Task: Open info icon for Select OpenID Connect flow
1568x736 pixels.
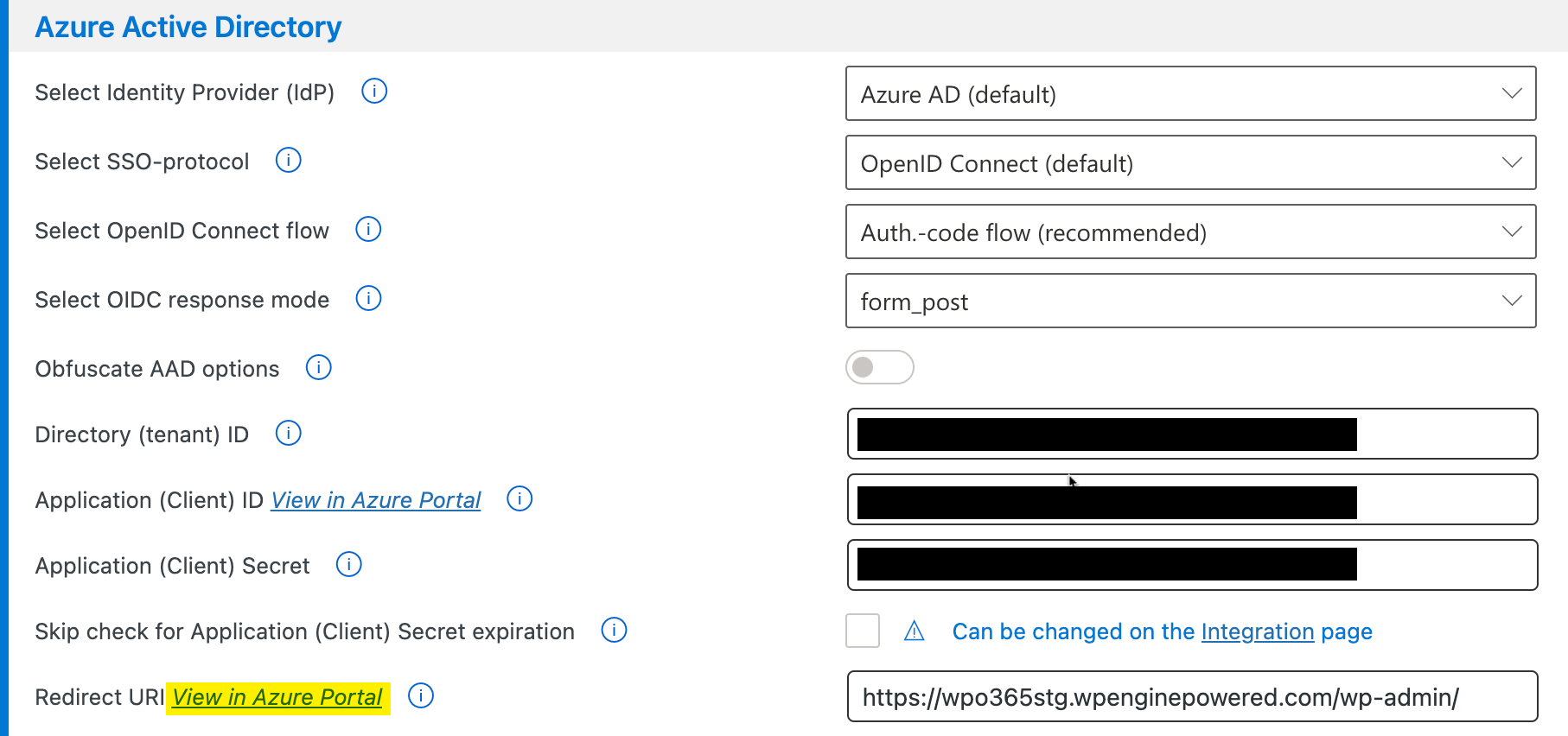Action: coord(368,229)
